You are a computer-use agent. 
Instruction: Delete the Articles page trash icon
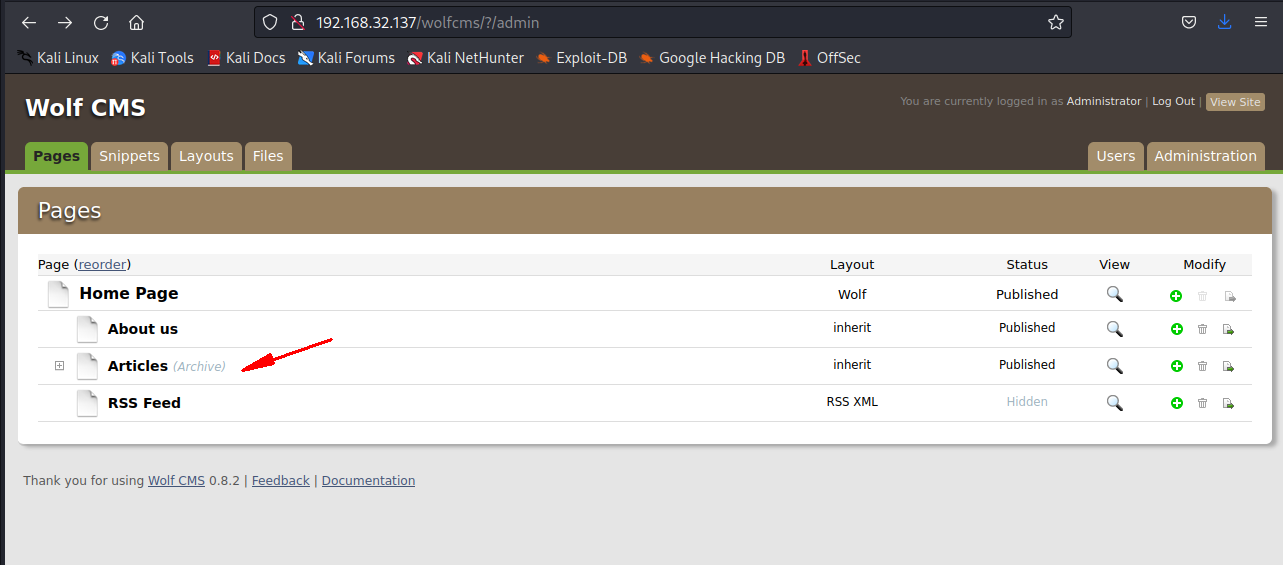(1202, 366)
